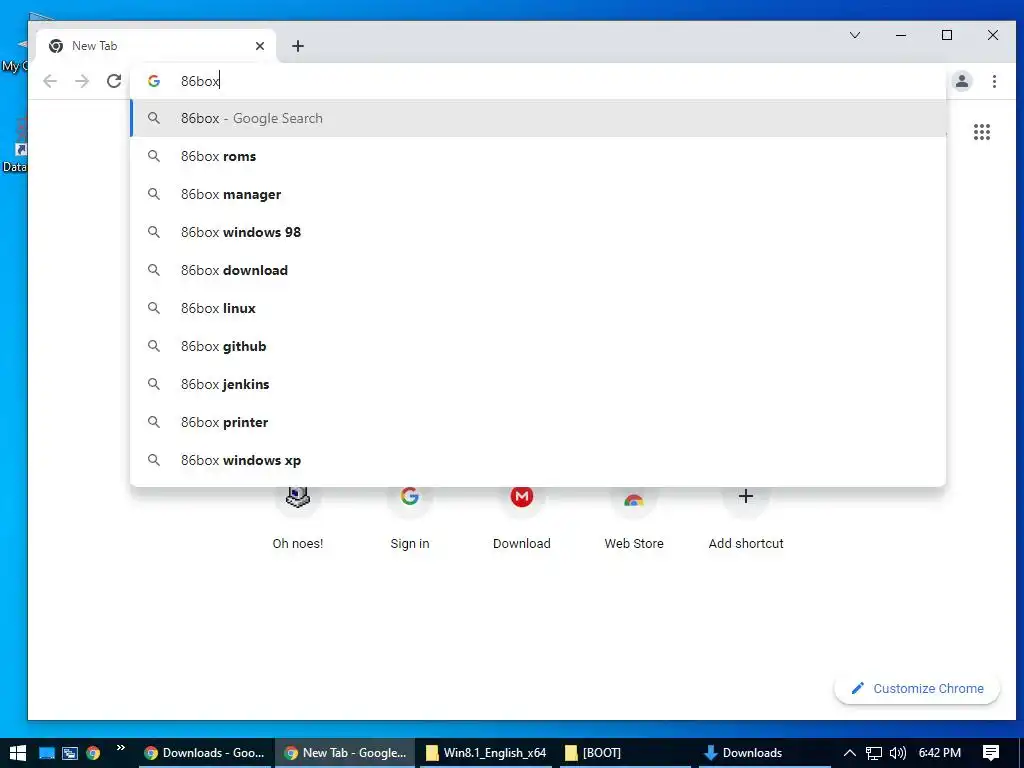Switch to 'Downloads - Goo...' taskbar window
1024x768 pixels.
point(204,753)
